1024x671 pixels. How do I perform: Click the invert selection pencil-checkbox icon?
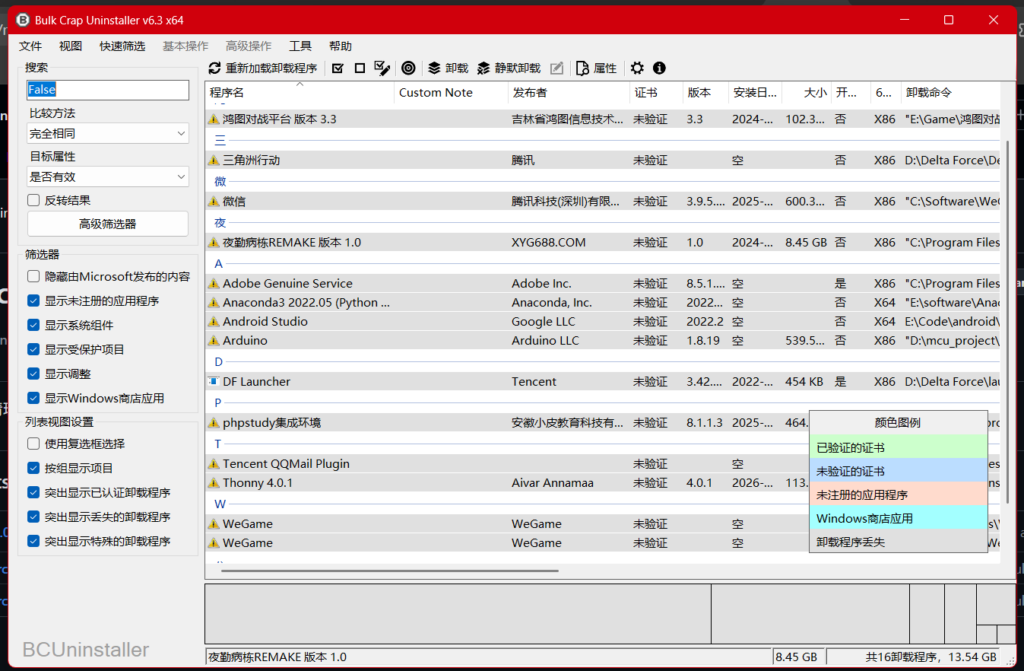[x=382, y=68]
